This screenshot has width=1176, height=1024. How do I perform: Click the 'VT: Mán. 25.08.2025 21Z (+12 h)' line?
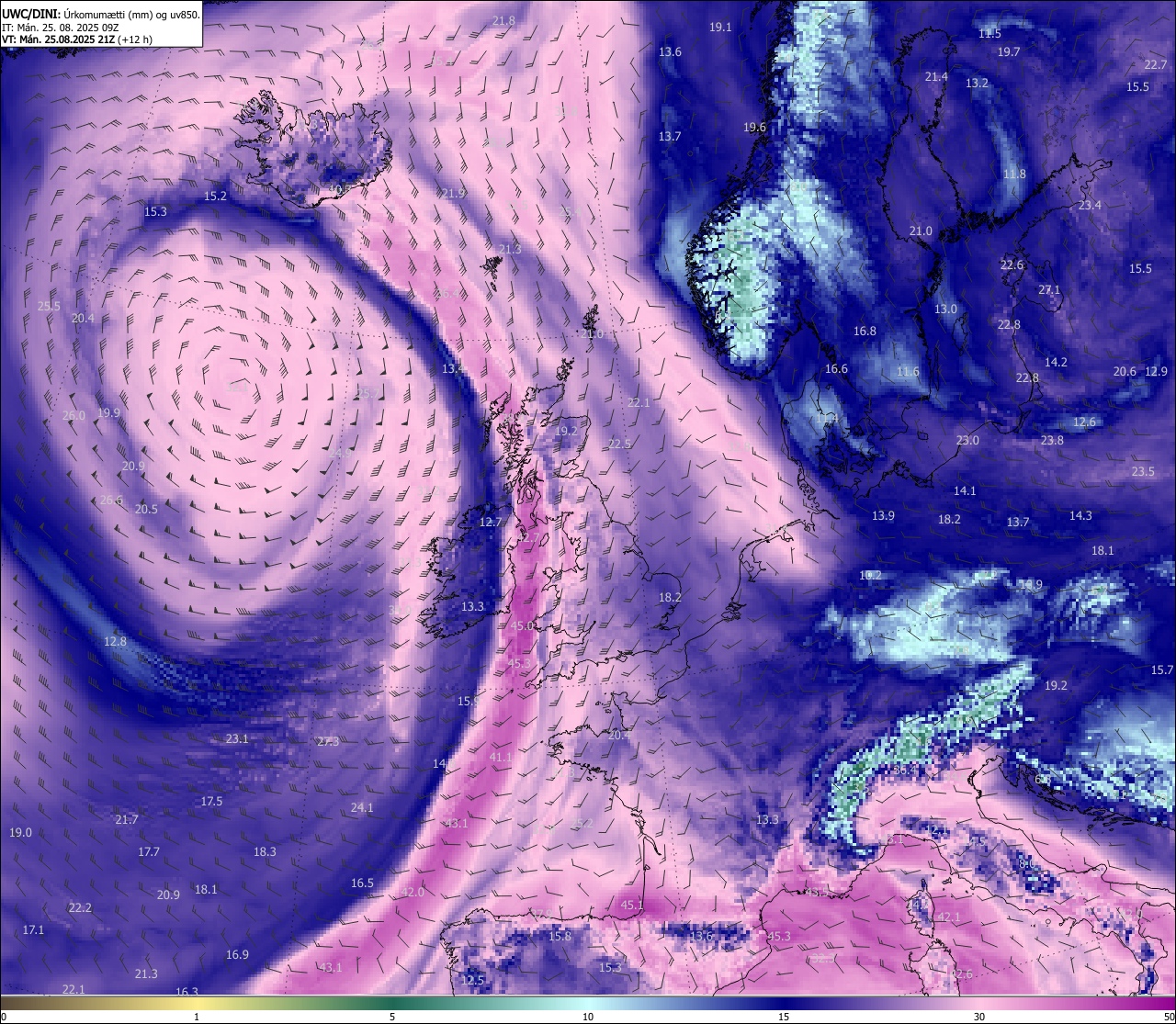point(77,39)
